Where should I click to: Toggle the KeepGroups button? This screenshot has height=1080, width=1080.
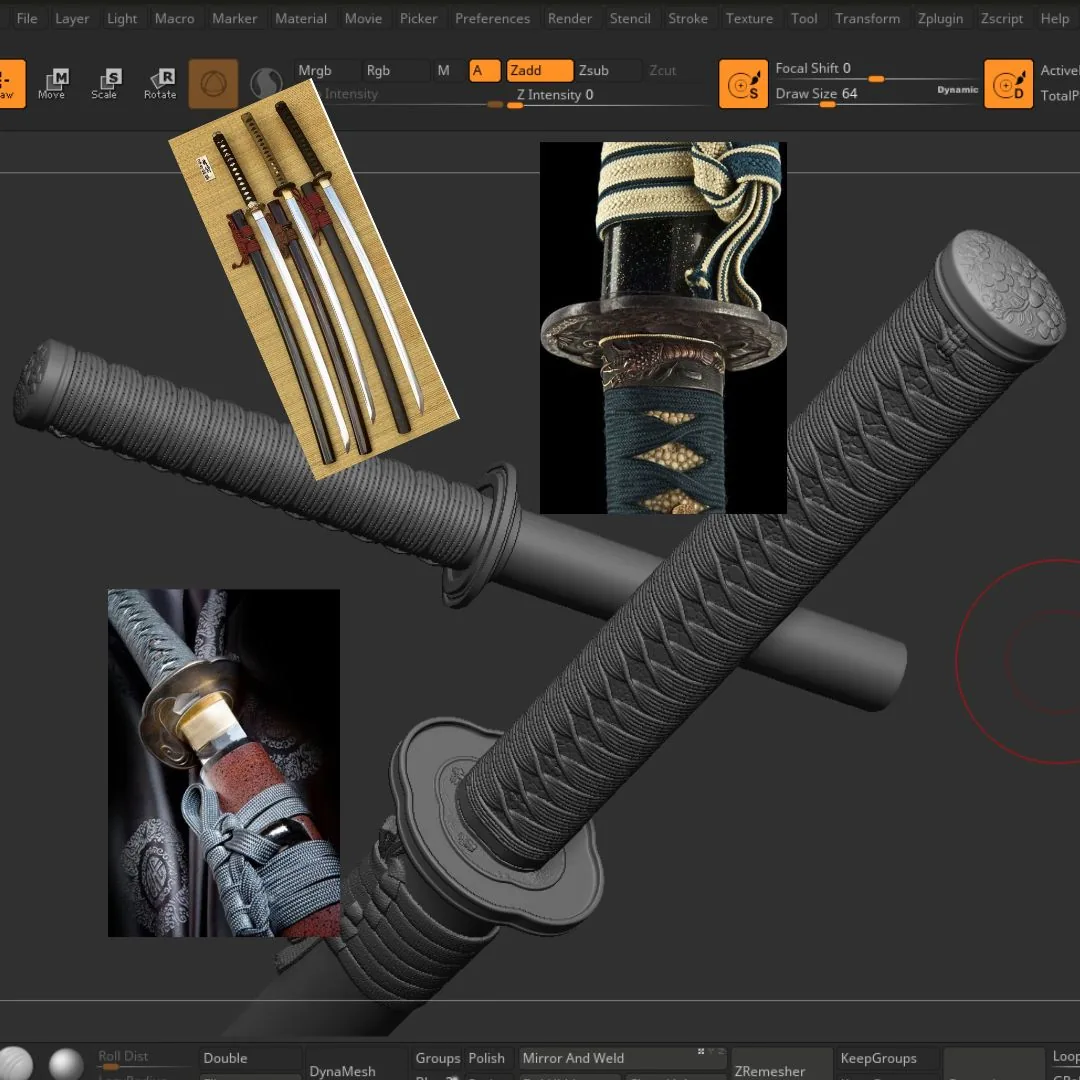888,1059
